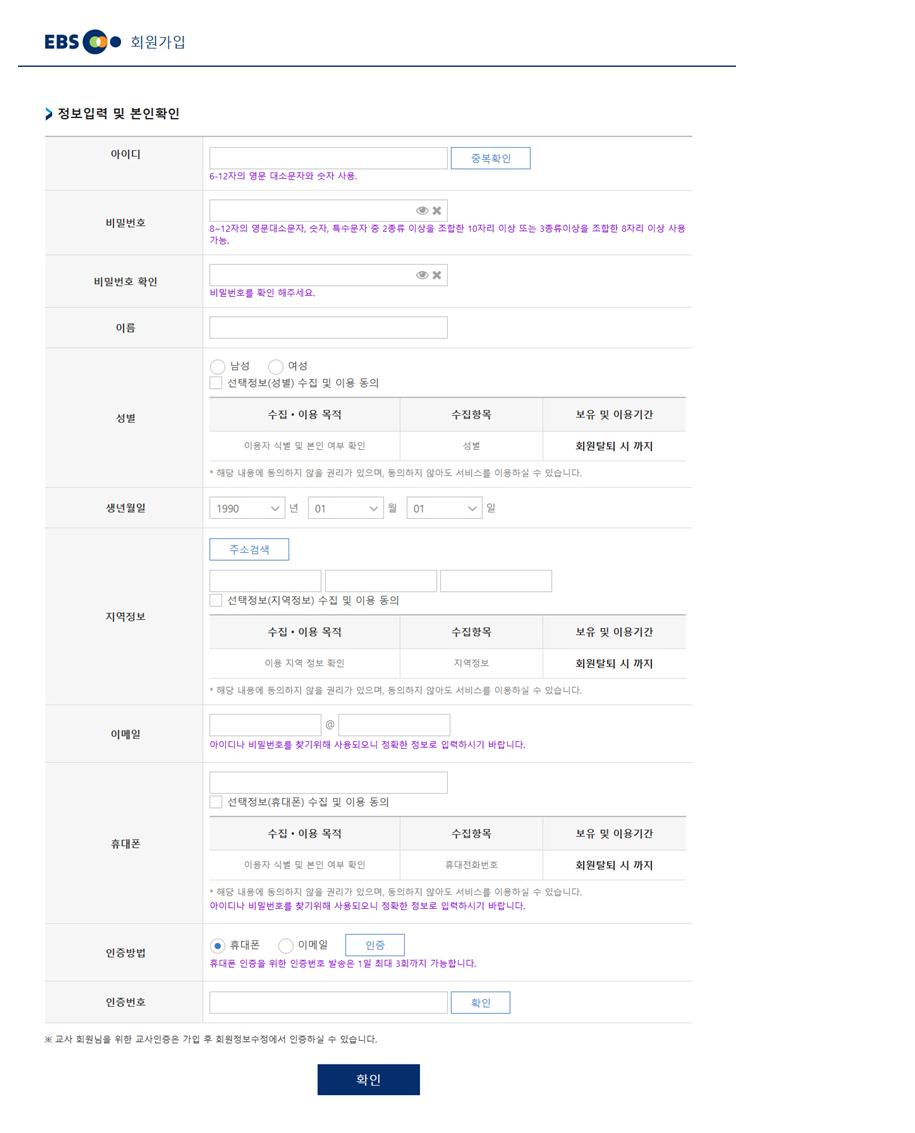
Task: Click the 이름 name input field
Action: click(x=327, y=327)
